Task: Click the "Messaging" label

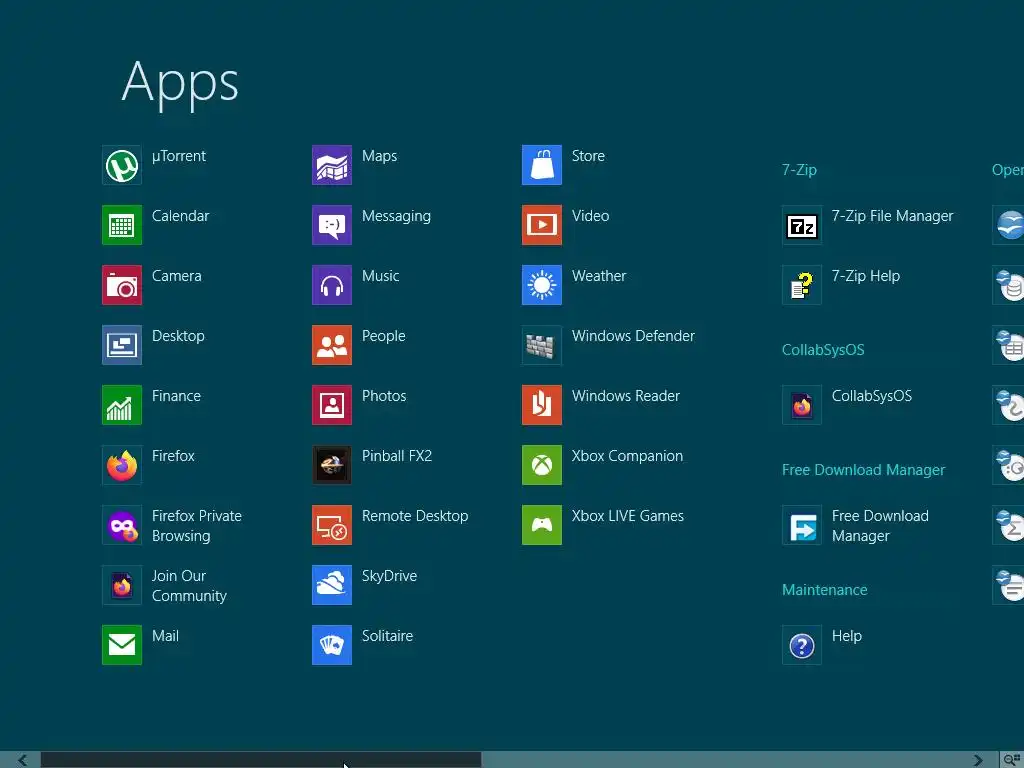Action: point(396,216)
